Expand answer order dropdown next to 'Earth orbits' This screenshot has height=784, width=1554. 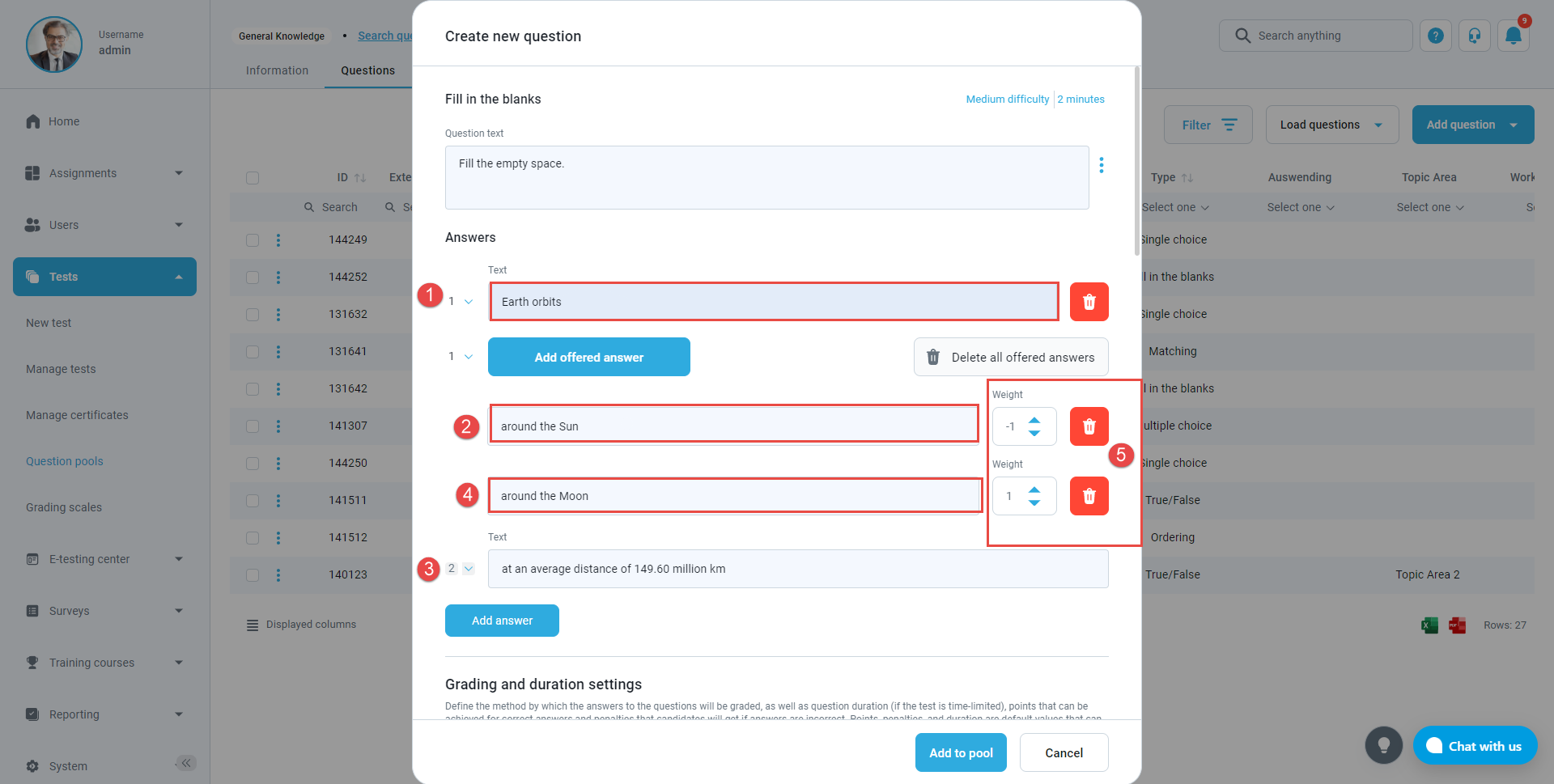[x=468, y=302]
